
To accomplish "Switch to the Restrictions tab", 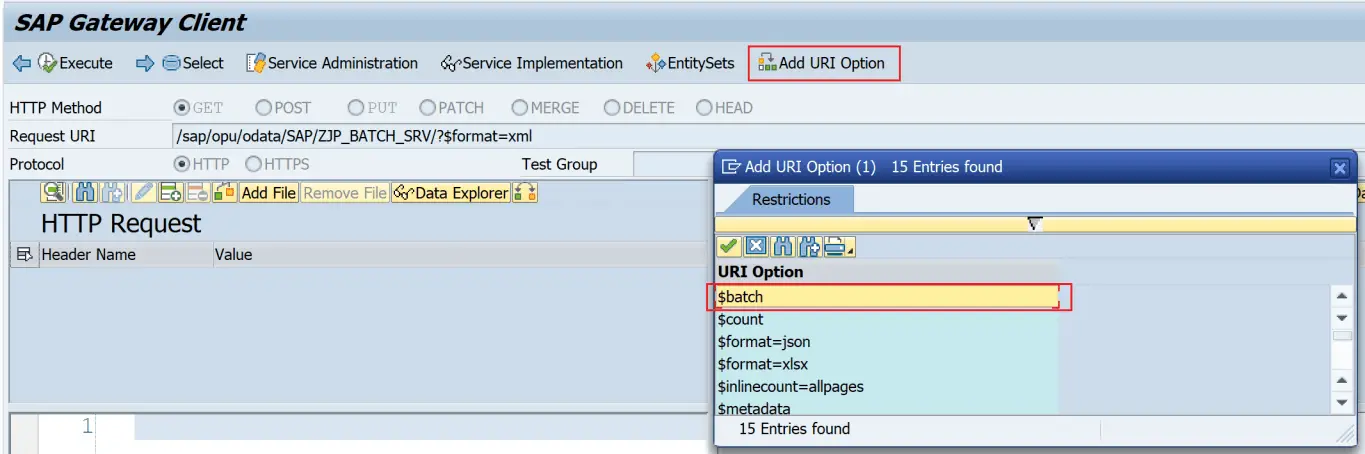I will click(790, 199).
